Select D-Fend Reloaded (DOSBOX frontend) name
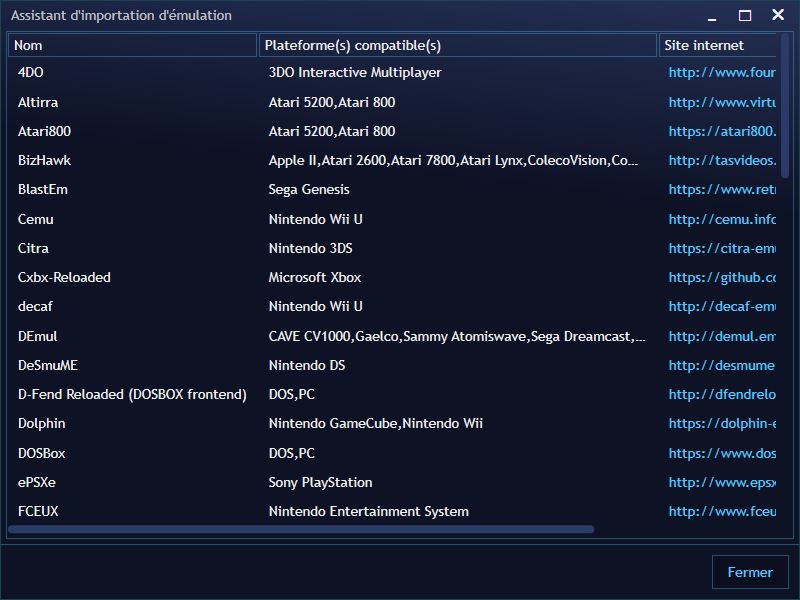Image resolution: width=800 pixels, height=600 pixels. tap(132, 394)
